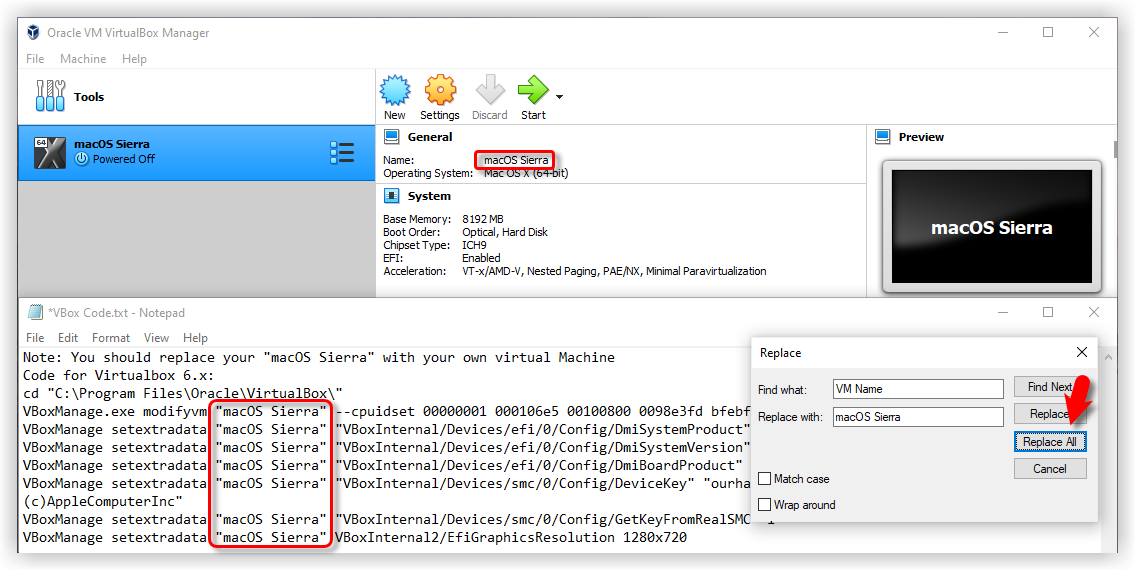Click the General section header

(x=430, y=137)
